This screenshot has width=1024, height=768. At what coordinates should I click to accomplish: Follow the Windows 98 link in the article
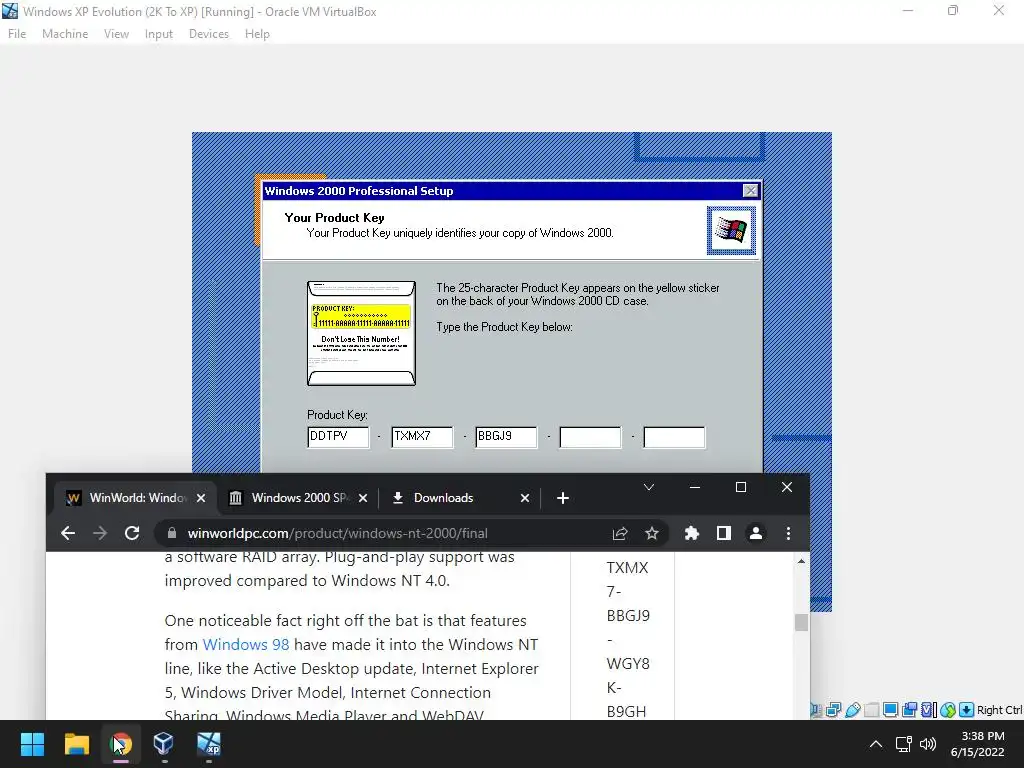246,645
